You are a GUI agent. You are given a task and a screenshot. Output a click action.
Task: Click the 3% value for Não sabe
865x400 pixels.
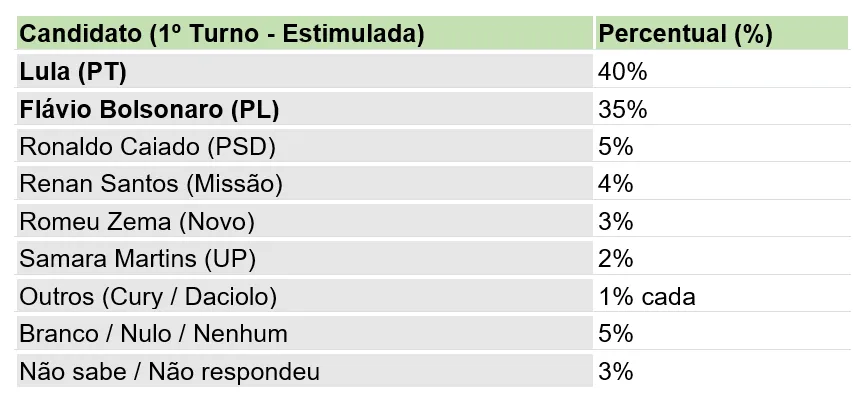tap(616, 371)
